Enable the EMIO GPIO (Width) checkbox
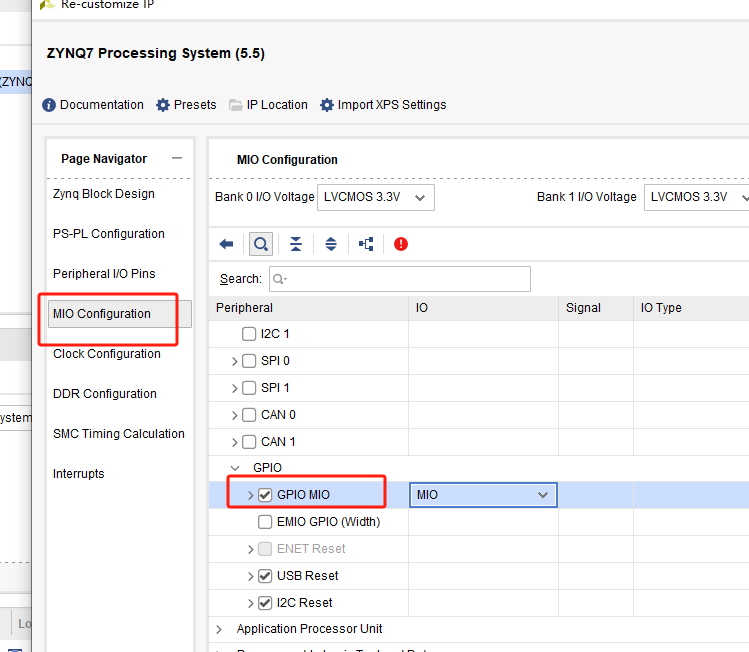The height and width of the screenshot is (652, 749). coord(265,522)
